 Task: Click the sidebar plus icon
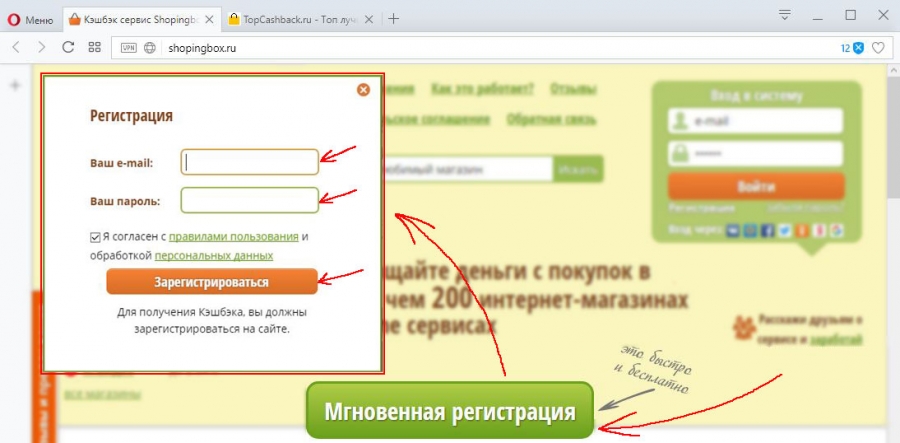(x=15, y=86)
